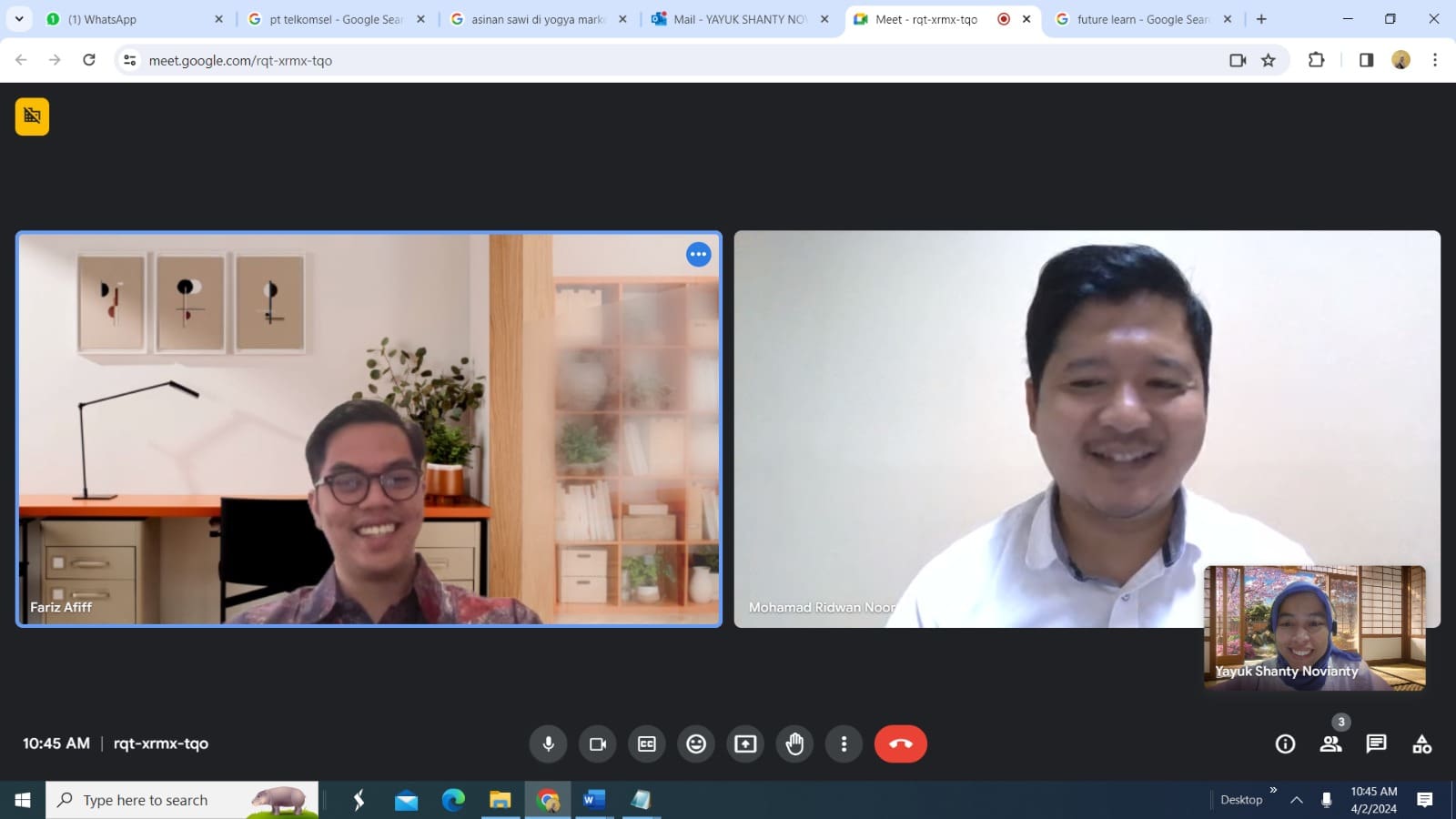1456x819 pixels.
Task: Open the Activities panel icon
Action: click(x=1421, y=743)
